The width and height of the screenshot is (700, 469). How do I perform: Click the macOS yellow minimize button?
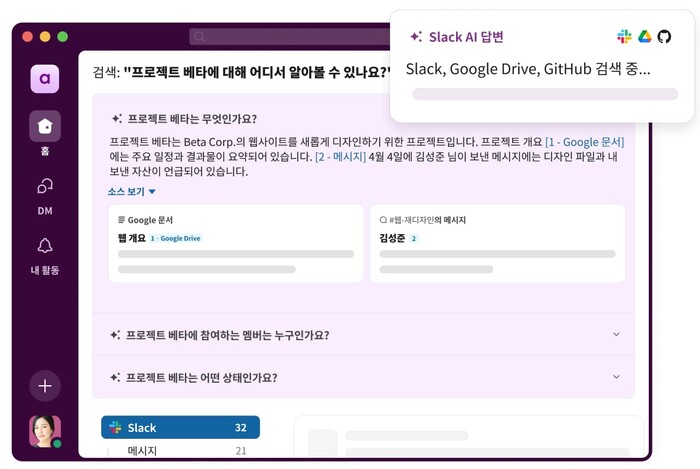(45, 37)
